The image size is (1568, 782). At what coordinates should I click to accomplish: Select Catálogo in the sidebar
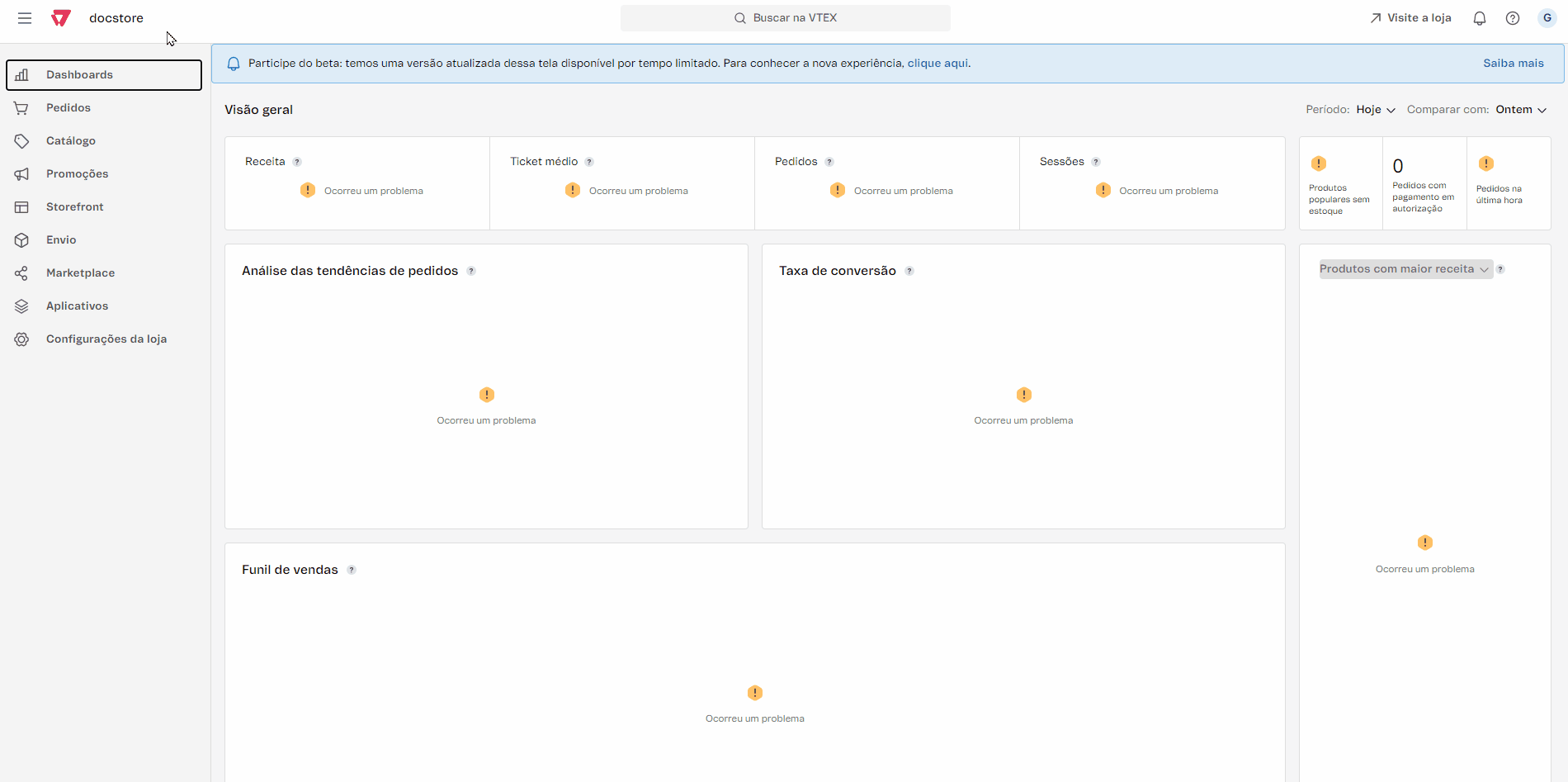[71, 141]
